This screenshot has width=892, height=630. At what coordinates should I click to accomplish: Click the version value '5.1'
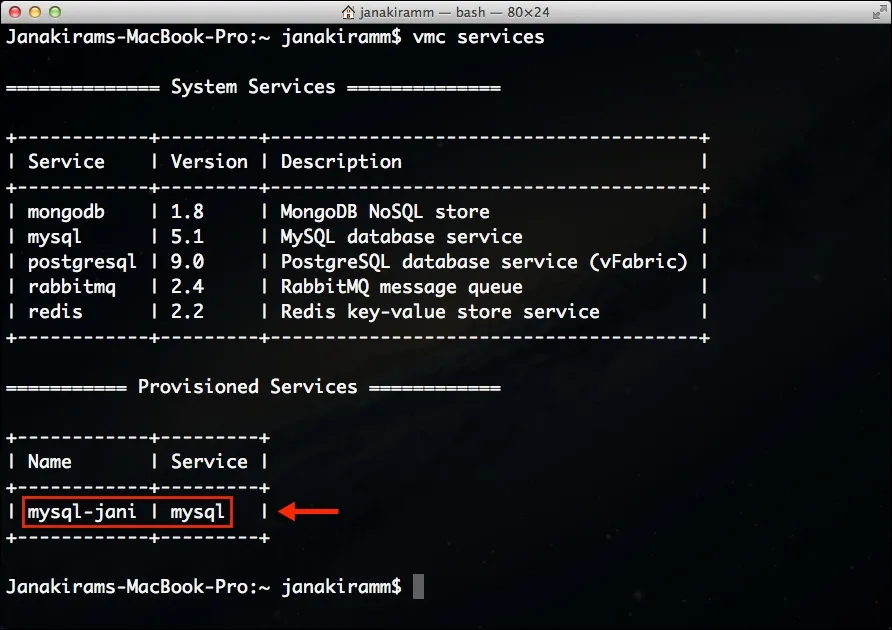188,237
